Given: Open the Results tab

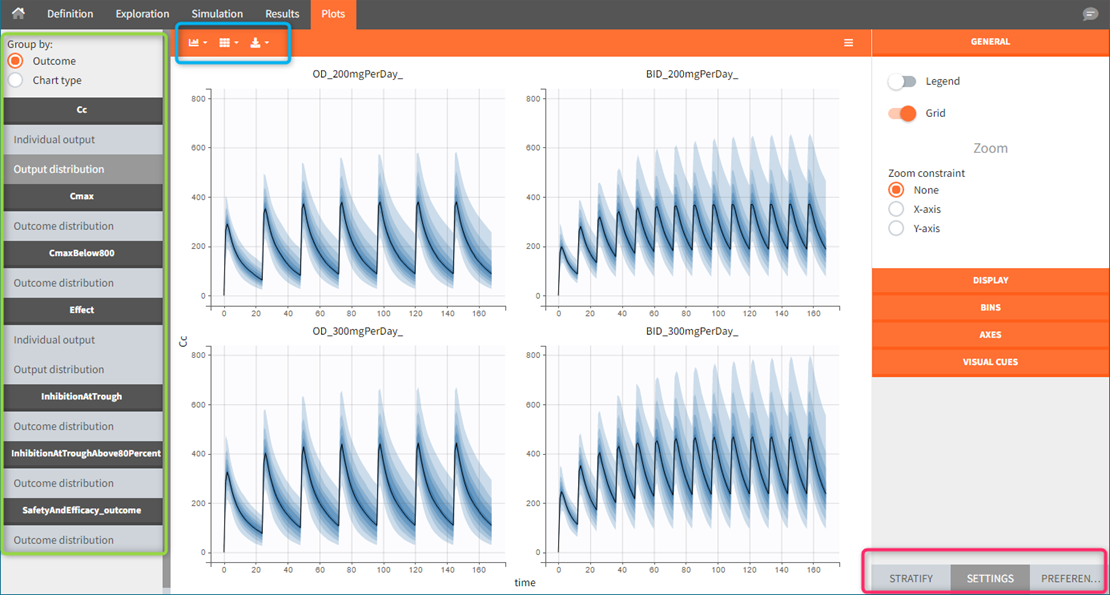Looking at the screenshot, I should pyautogui.click(x=282, y=14).
